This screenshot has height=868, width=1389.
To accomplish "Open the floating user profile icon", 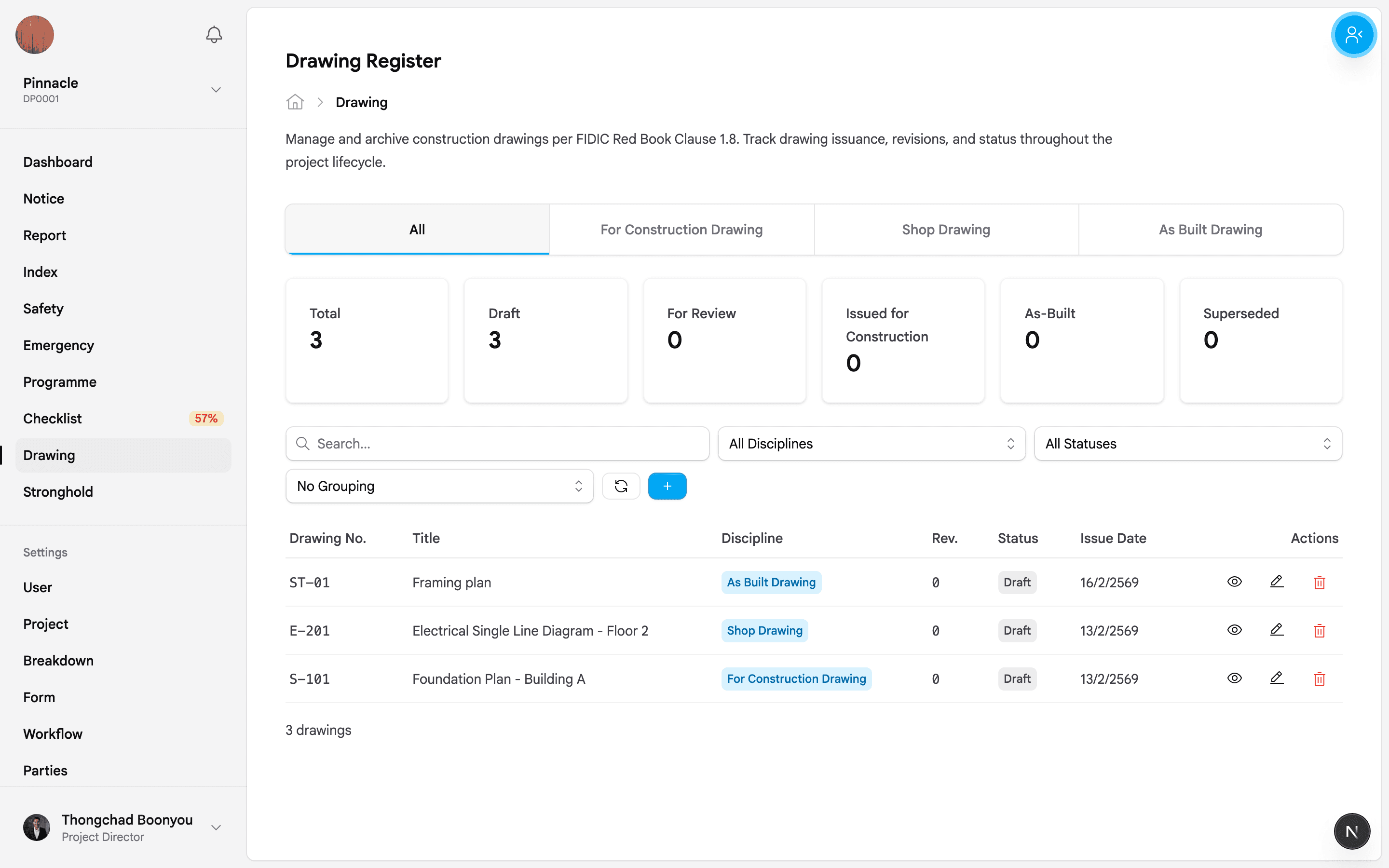I will pos(1353,34).
